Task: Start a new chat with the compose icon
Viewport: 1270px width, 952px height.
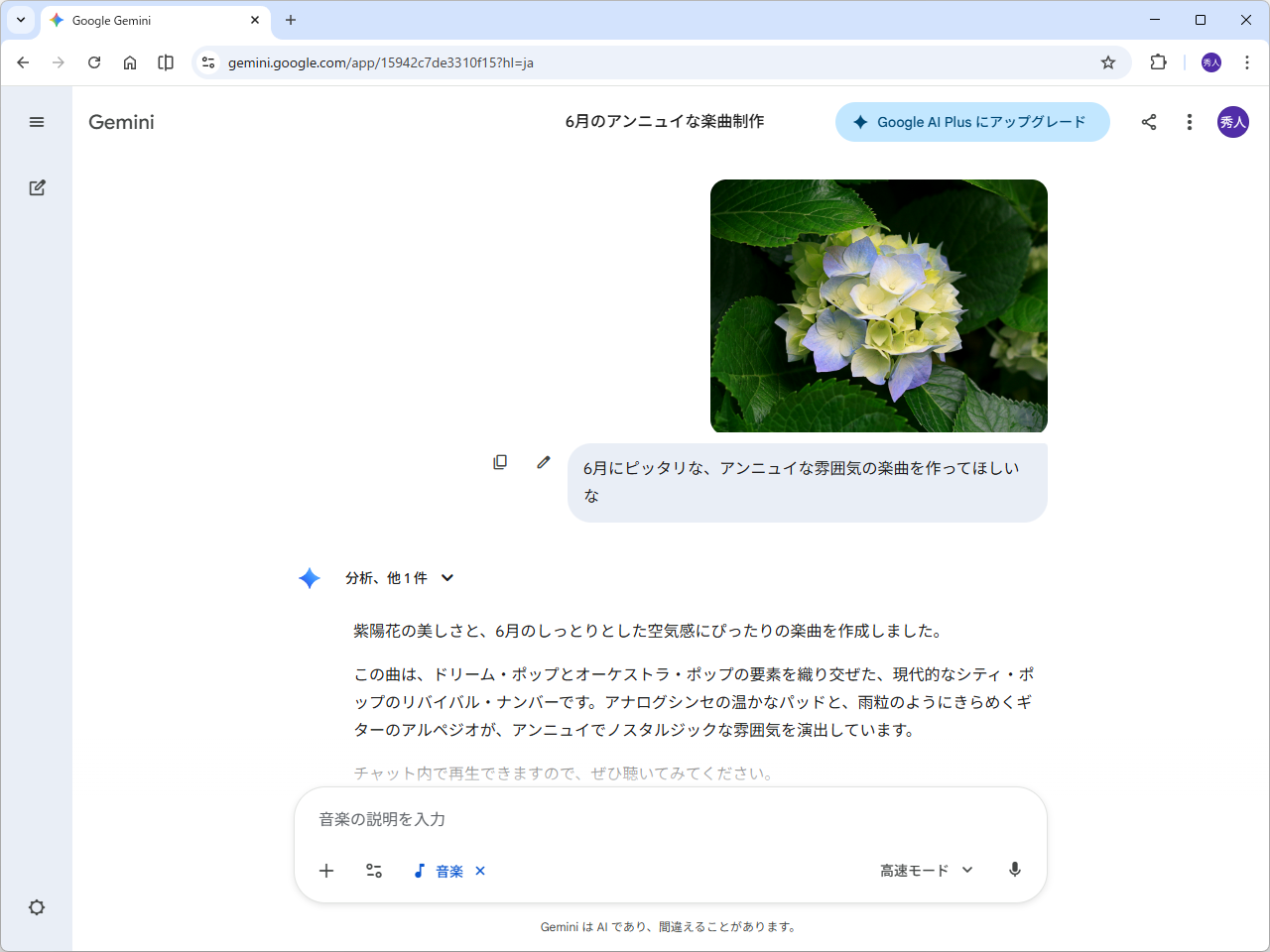Action: point(37,186)
